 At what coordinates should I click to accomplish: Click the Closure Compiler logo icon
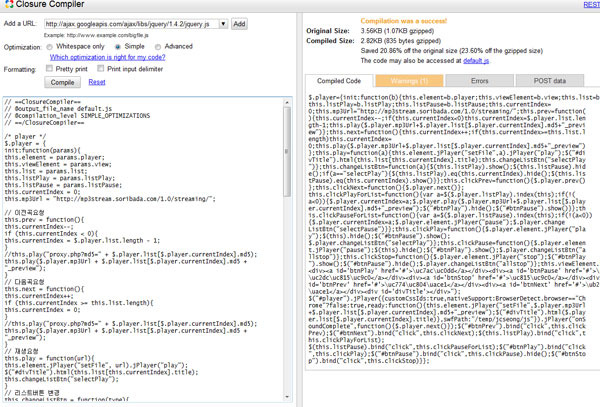coord(9,4)
